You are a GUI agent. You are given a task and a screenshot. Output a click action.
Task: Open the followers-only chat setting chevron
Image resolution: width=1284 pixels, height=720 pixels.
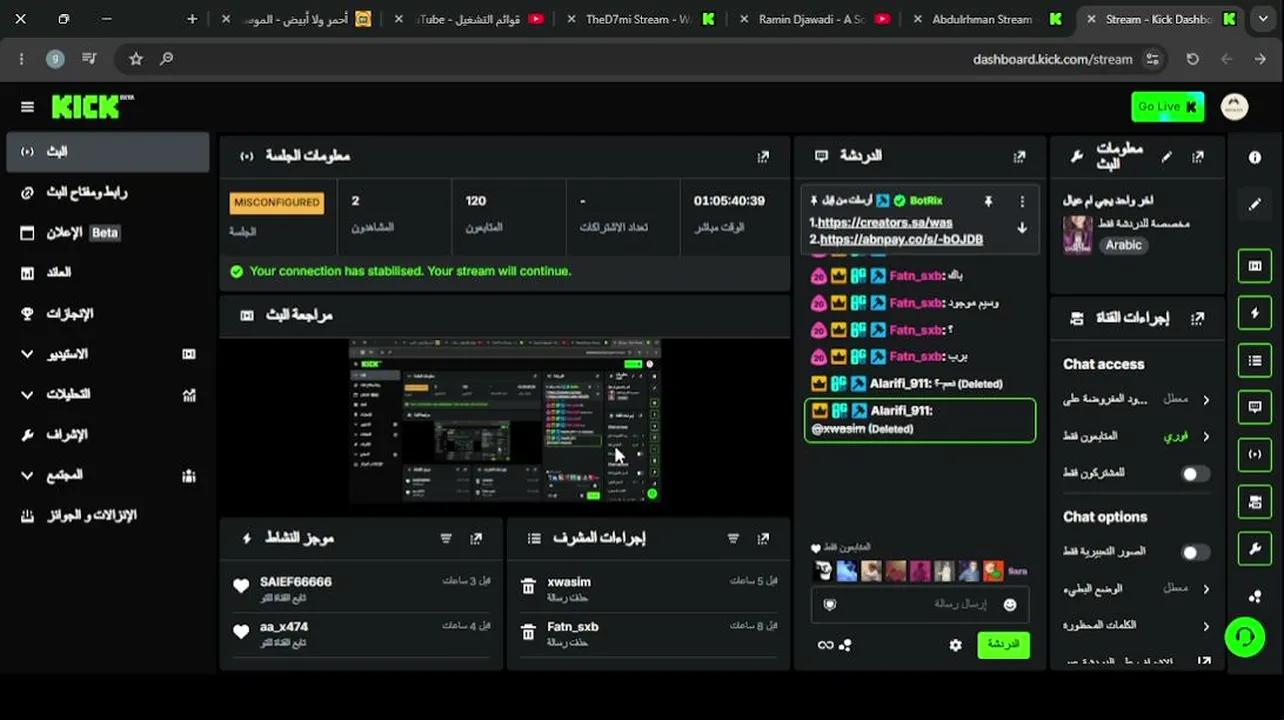point(1206,437)
